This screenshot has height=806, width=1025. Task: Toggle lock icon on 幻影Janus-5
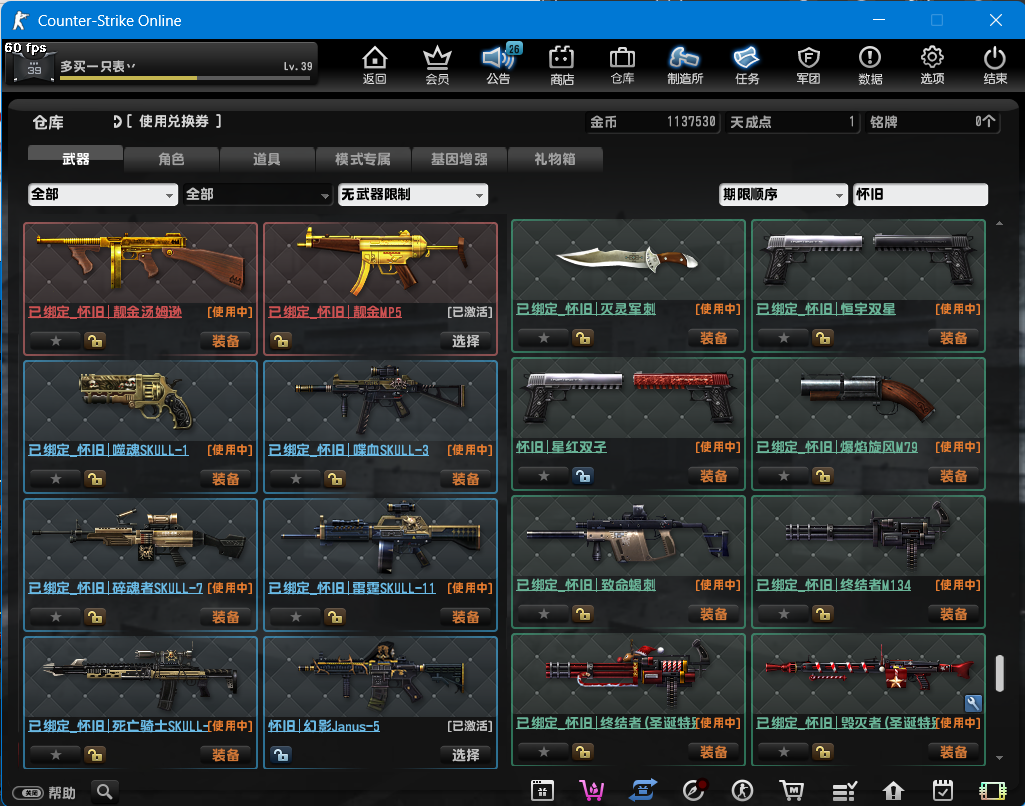(x=281, y=754)
